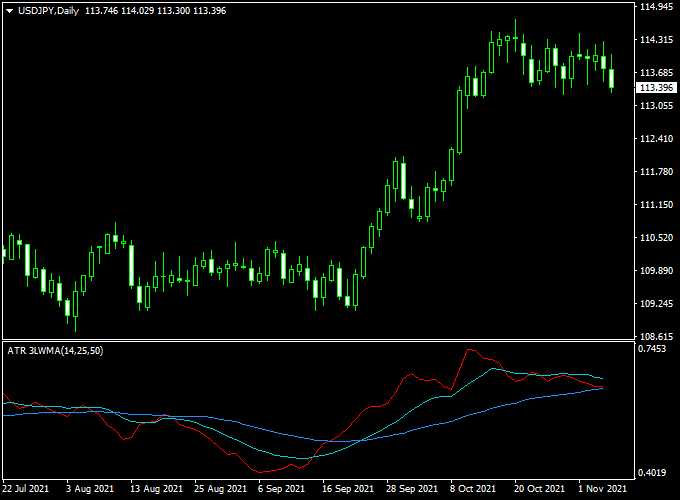Image resolution: width=680 pixels, height=500 pixels.
Task: Open the chart menu triangle beside USDJPY,Daily
Action: (10, 11)
